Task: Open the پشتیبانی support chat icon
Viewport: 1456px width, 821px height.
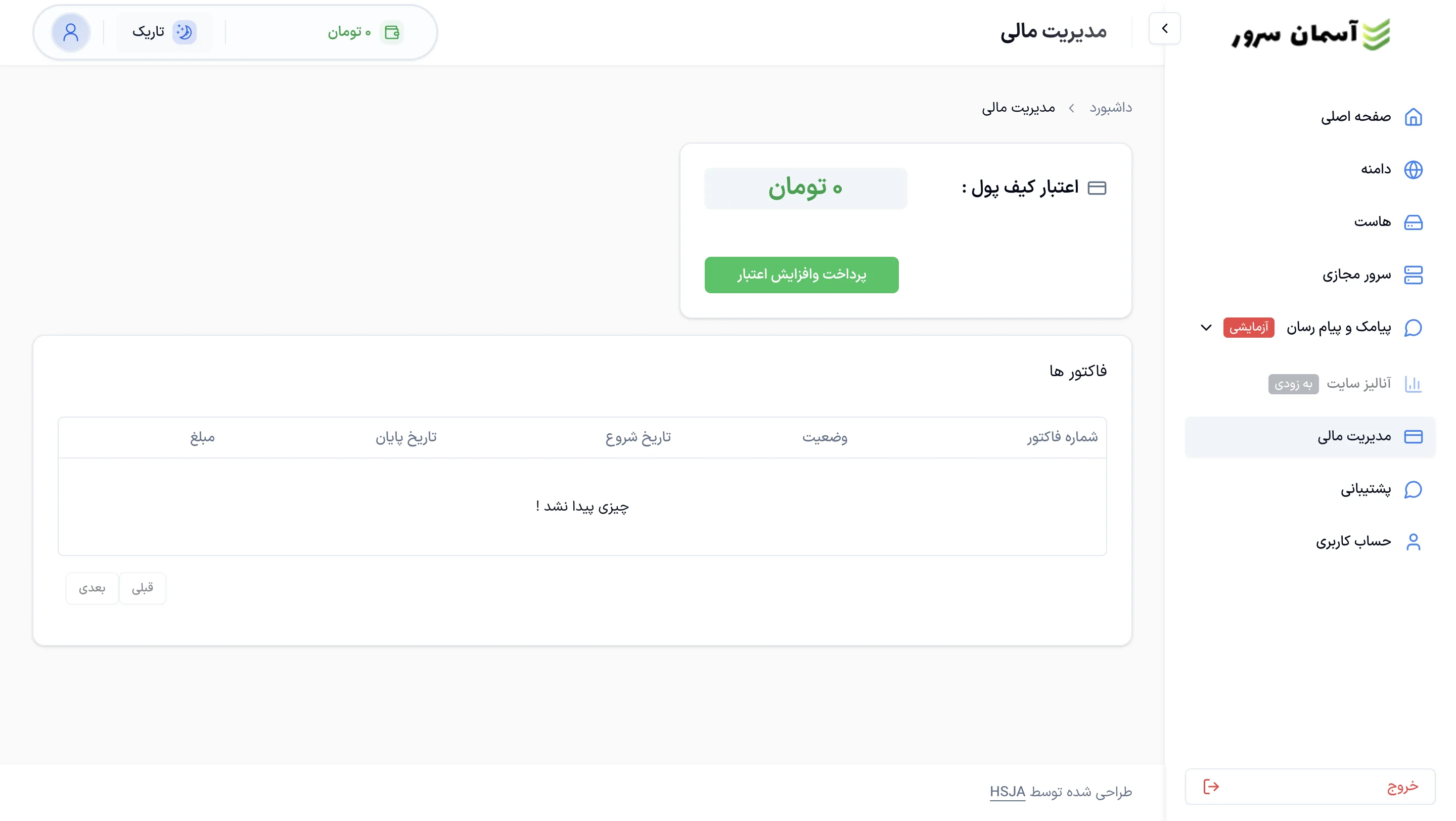Action: click(1415, 489)
